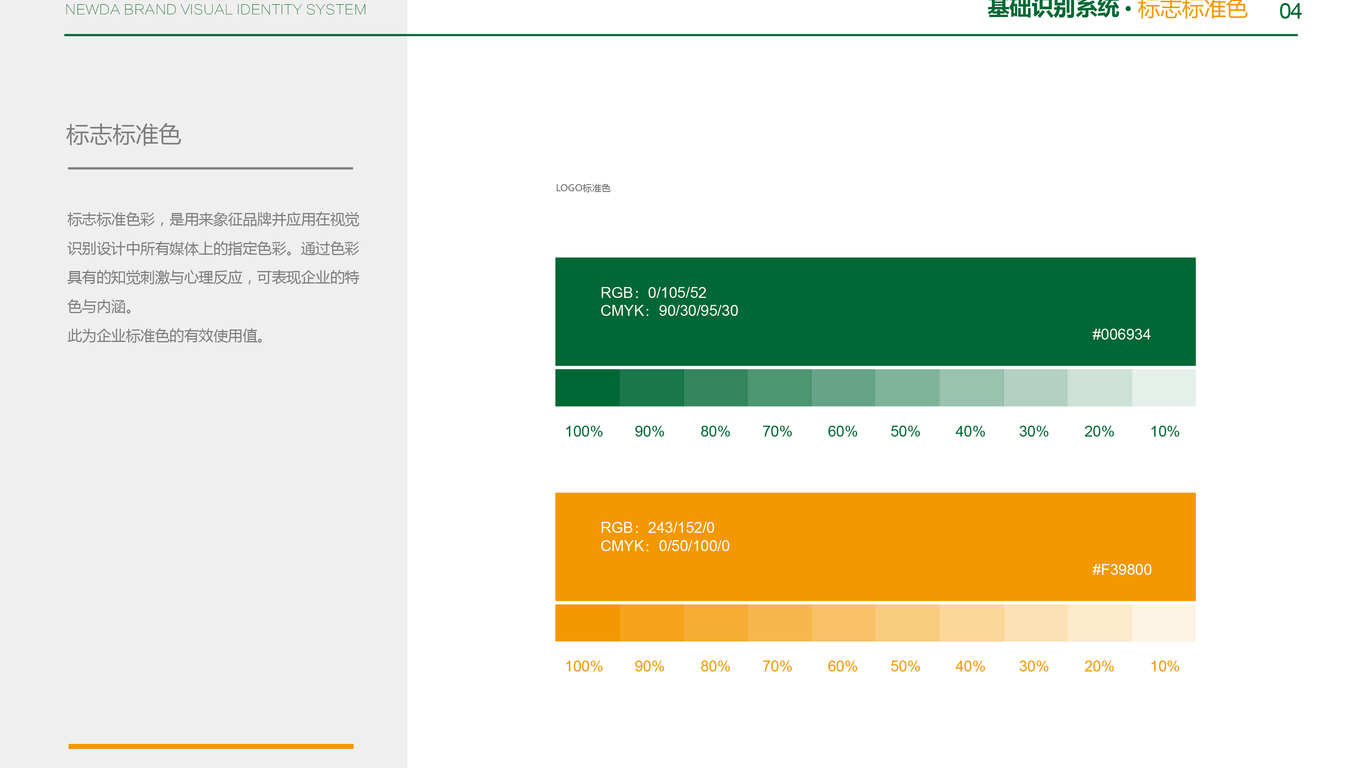
Task: Choose the 50% green tint swatch
Action: [908, 388]
